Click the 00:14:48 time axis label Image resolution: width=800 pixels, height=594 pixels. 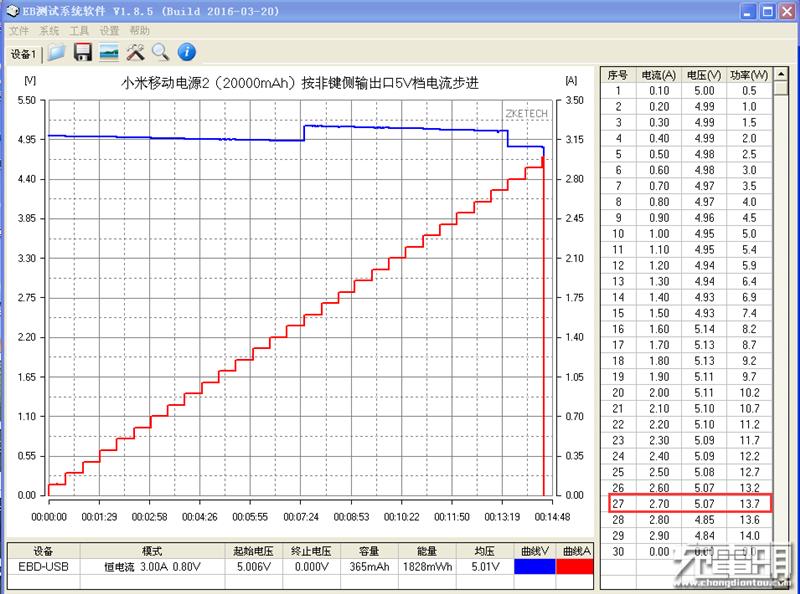552,517
